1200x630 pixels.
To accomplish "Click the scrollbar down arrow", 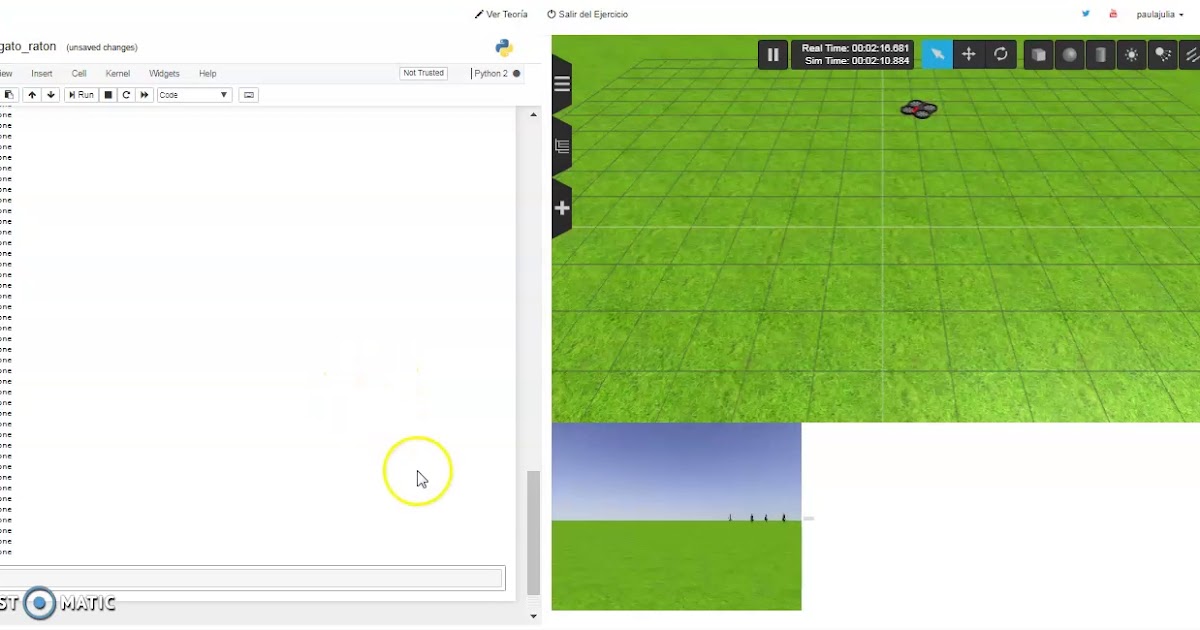I will point(533,616).
